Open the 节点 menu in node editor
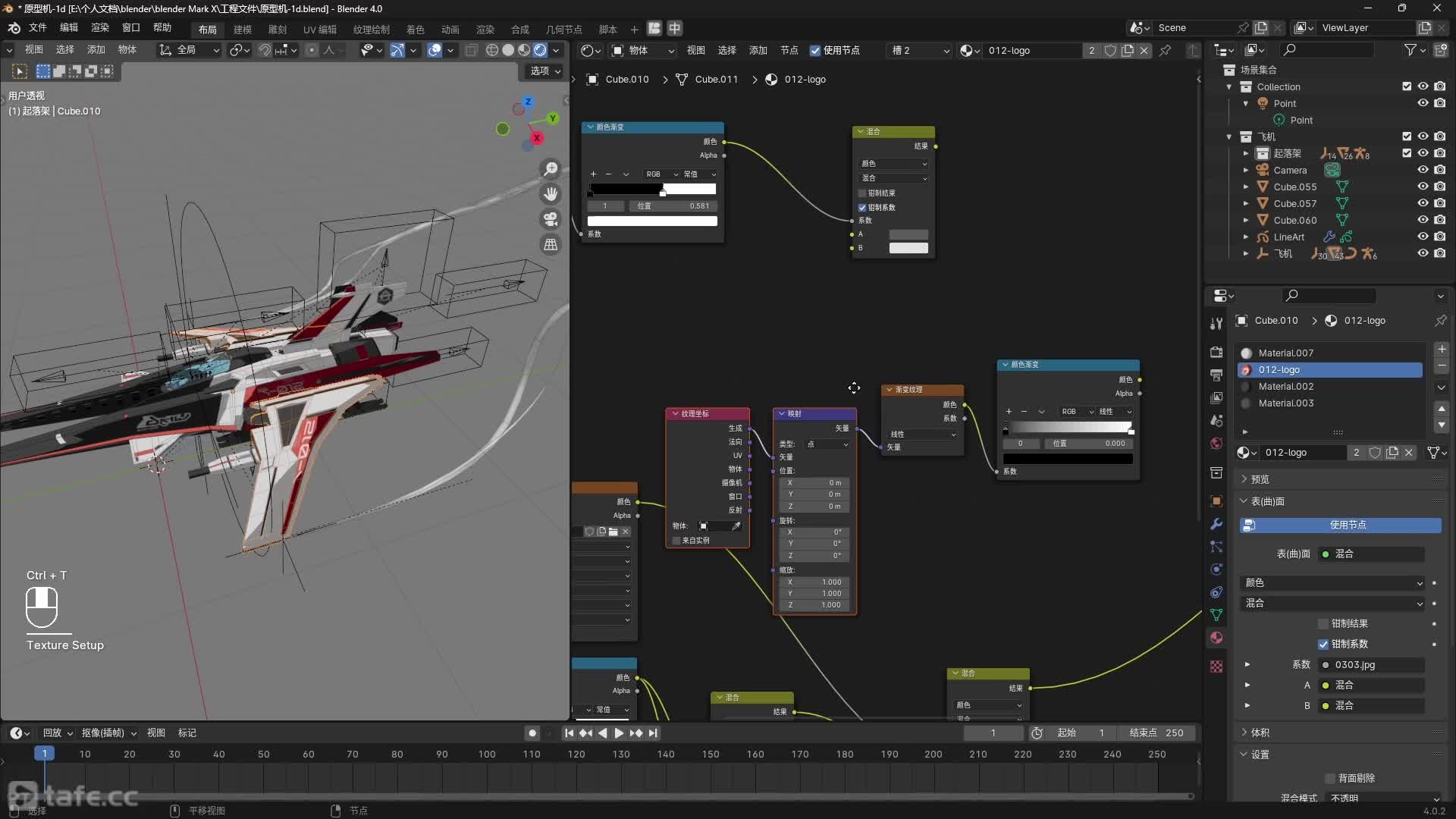 point(789,51)
